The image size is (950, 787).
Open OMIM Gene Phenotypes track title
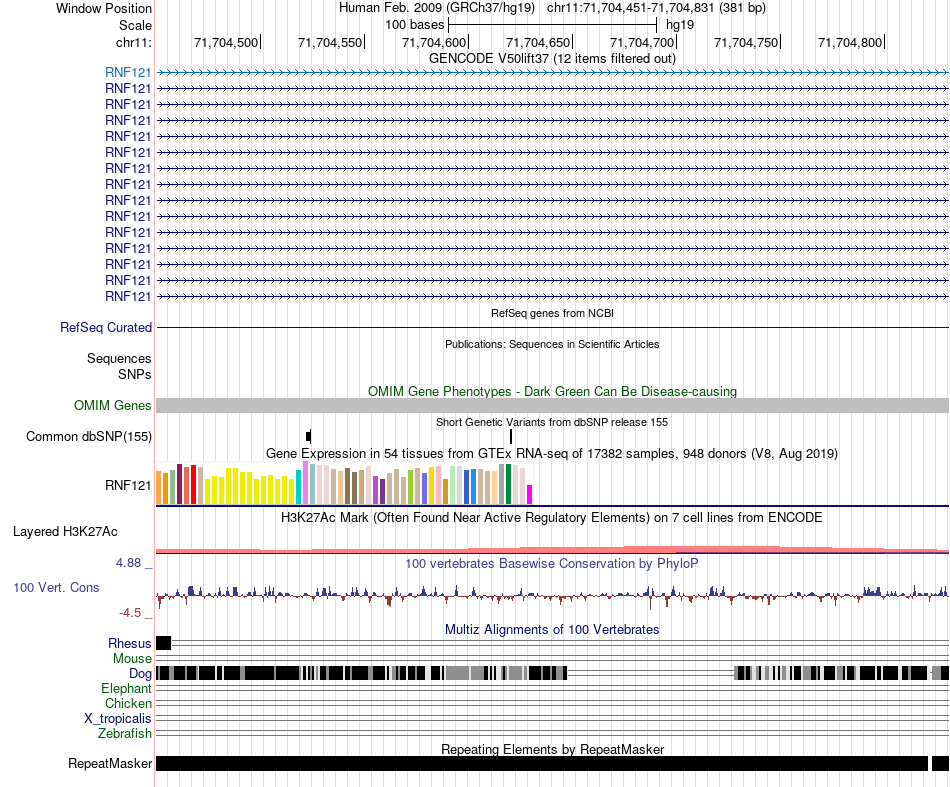click(x=552, y=391)
